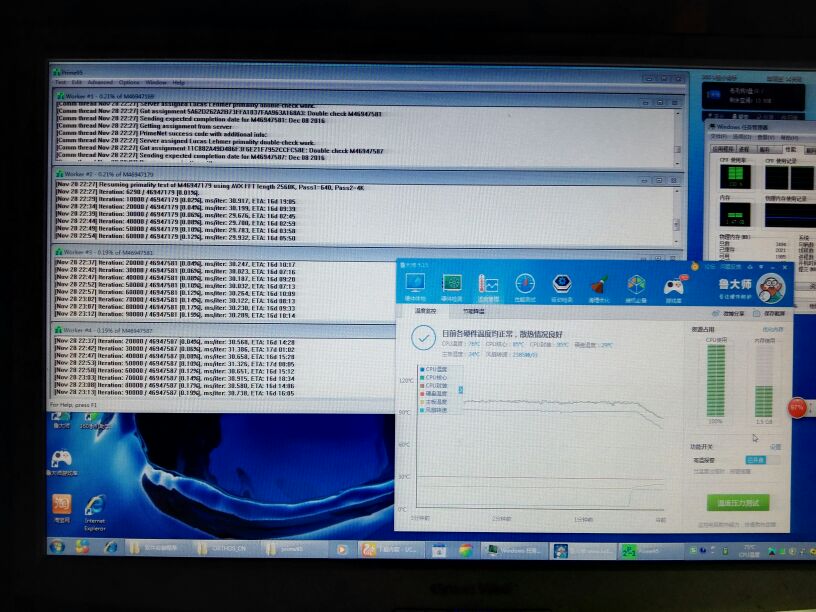Toggle 硬盘温度 legend entry in temperature chart
816x612 pixels.
434,394
